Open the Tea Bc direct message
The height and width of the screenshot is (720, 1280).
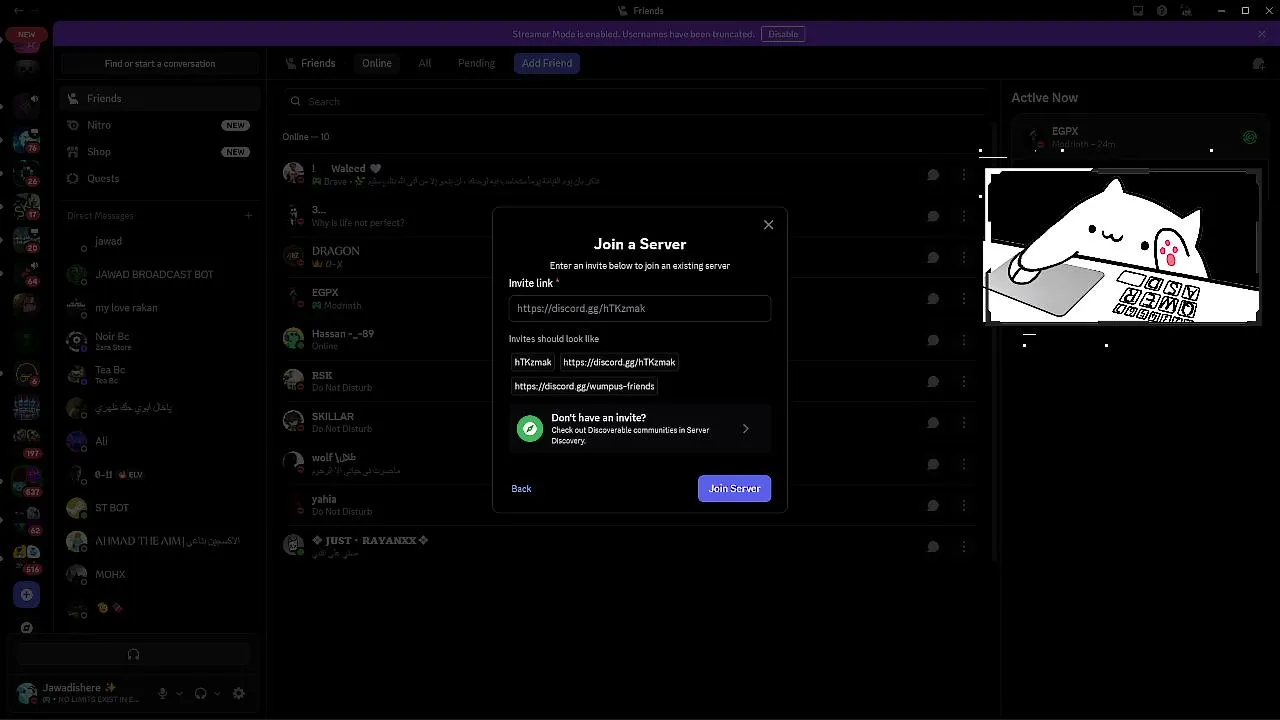(x=160, y=374)
